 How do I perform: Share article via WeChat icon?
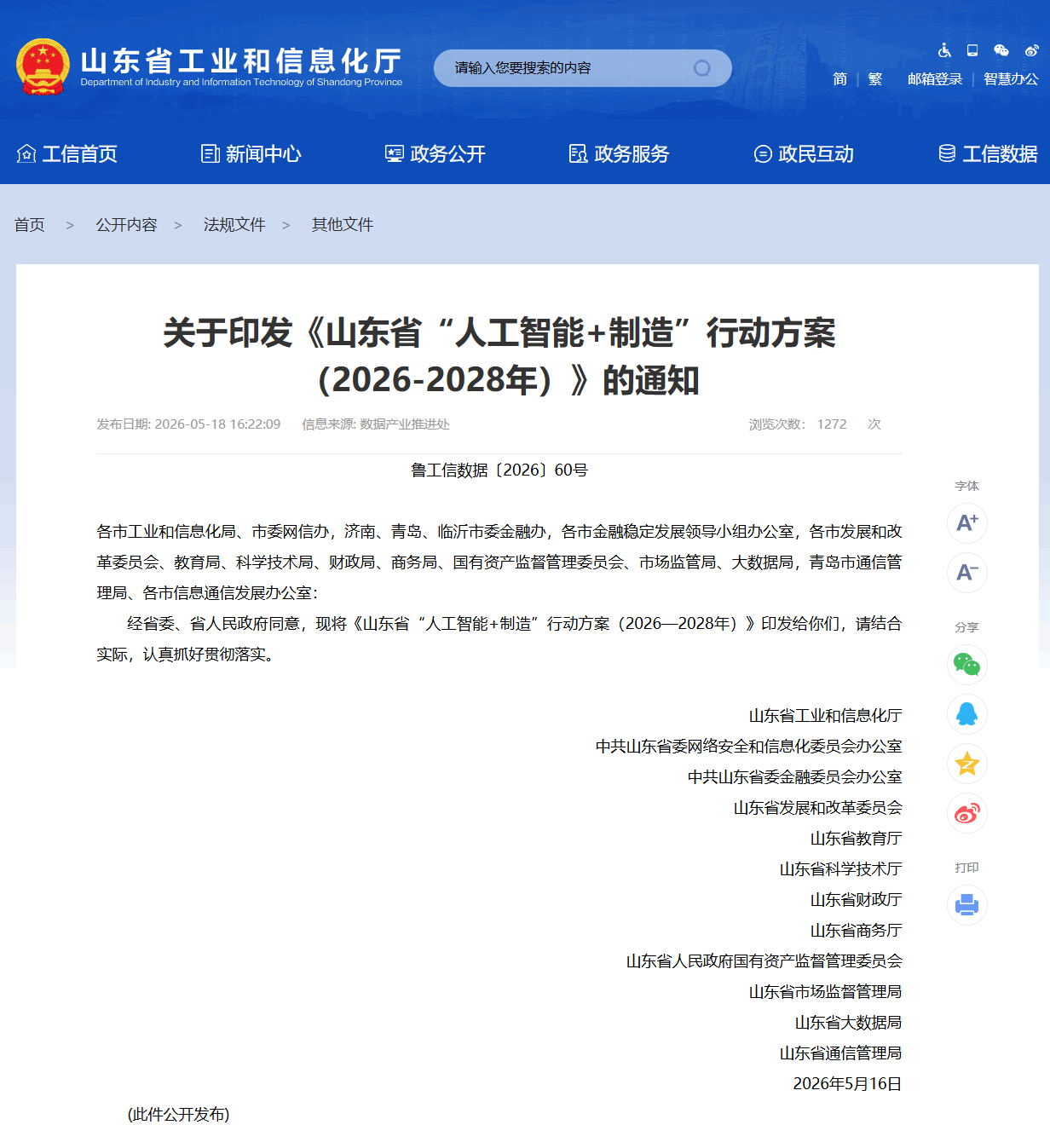tap(967, 664)
